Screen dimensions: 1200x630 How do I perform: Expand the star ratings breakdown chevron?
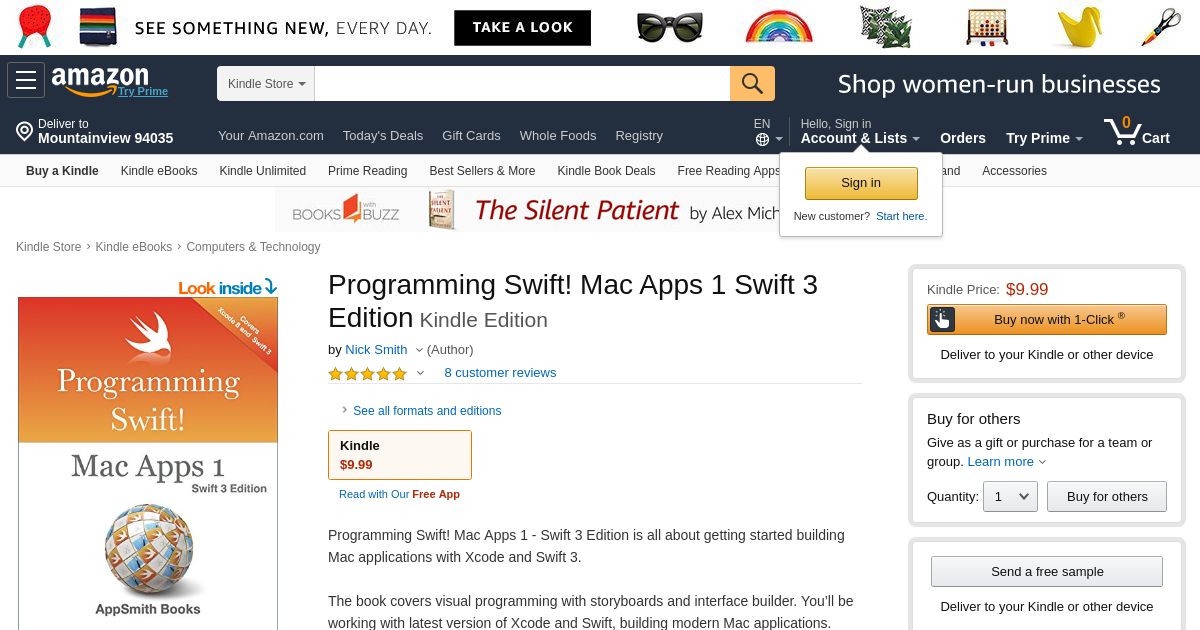click(x=420, y=373)
